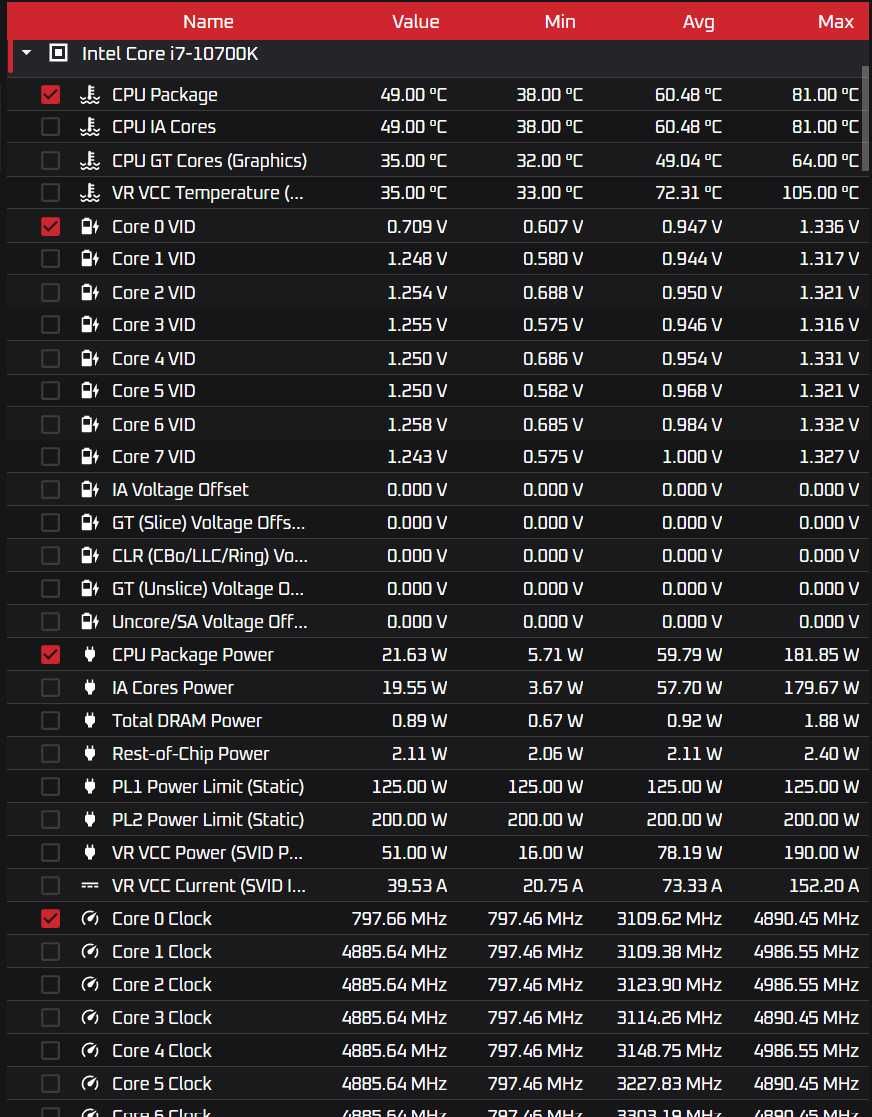
Task: Click the 16.00 W minimum of VR VCC Power
Action: tap(551, 852)
